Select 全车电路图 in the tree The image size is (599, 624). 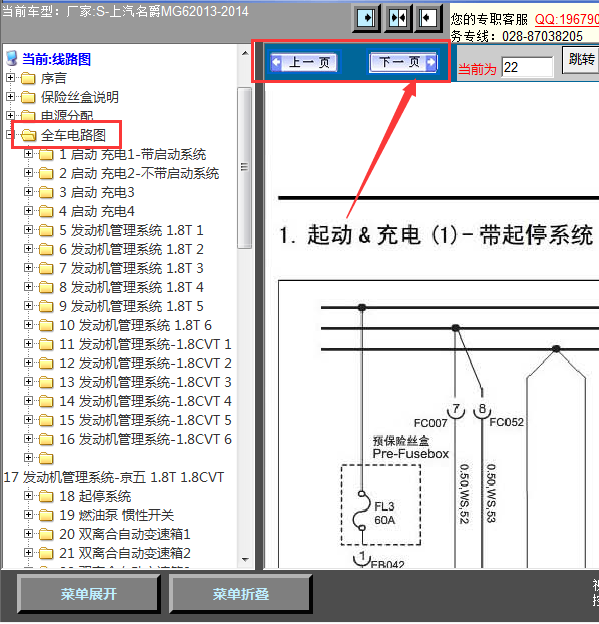[73, 136]
